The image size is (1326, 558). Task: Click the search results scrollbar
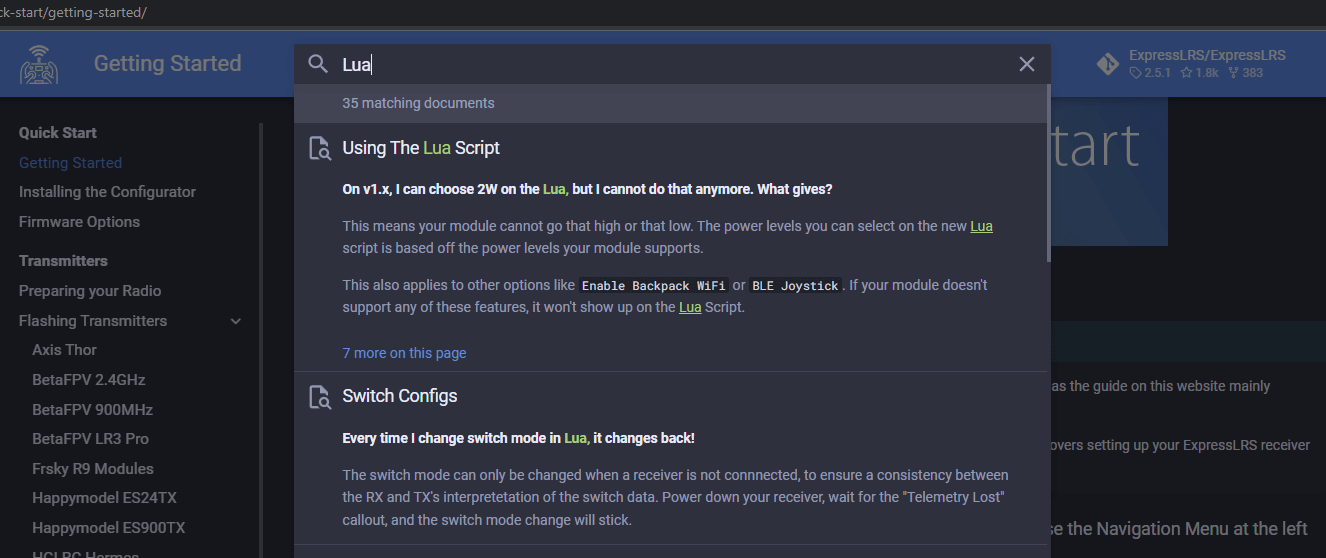(x=1048, y=173)
